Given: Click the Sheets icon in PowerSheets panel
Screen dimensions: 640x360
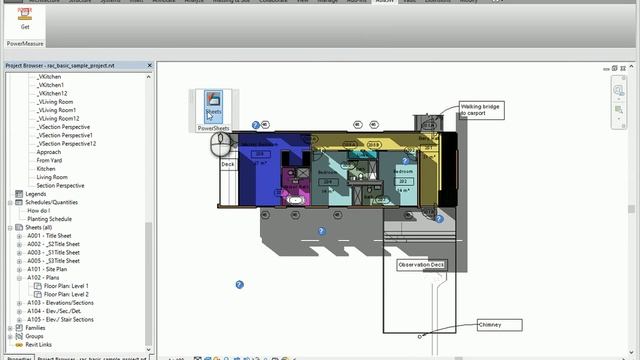Looking at the screenshot, I should [x=213, y=107].
